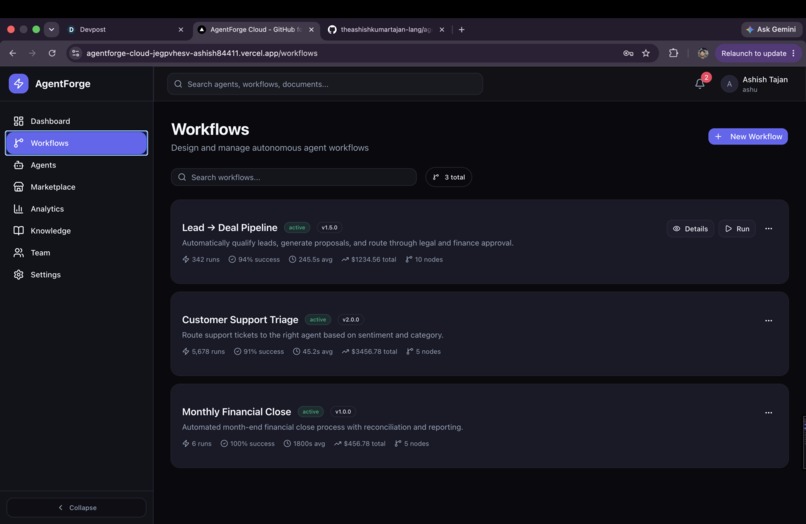
Task: Go to Marketplace in the sidebar
Action: click(76, 187)
